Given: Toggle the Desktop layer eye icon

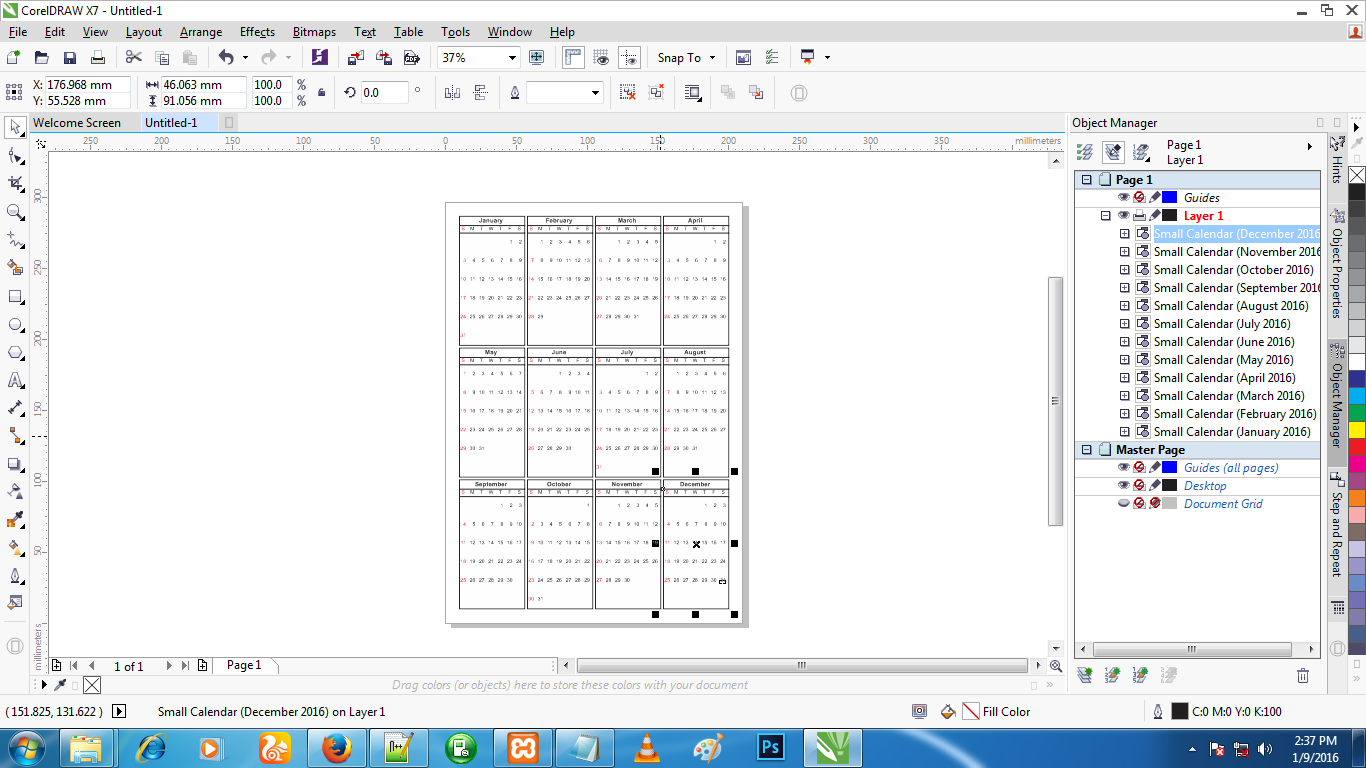Looking at the screenshot, I should click(x=1124, y=486).
